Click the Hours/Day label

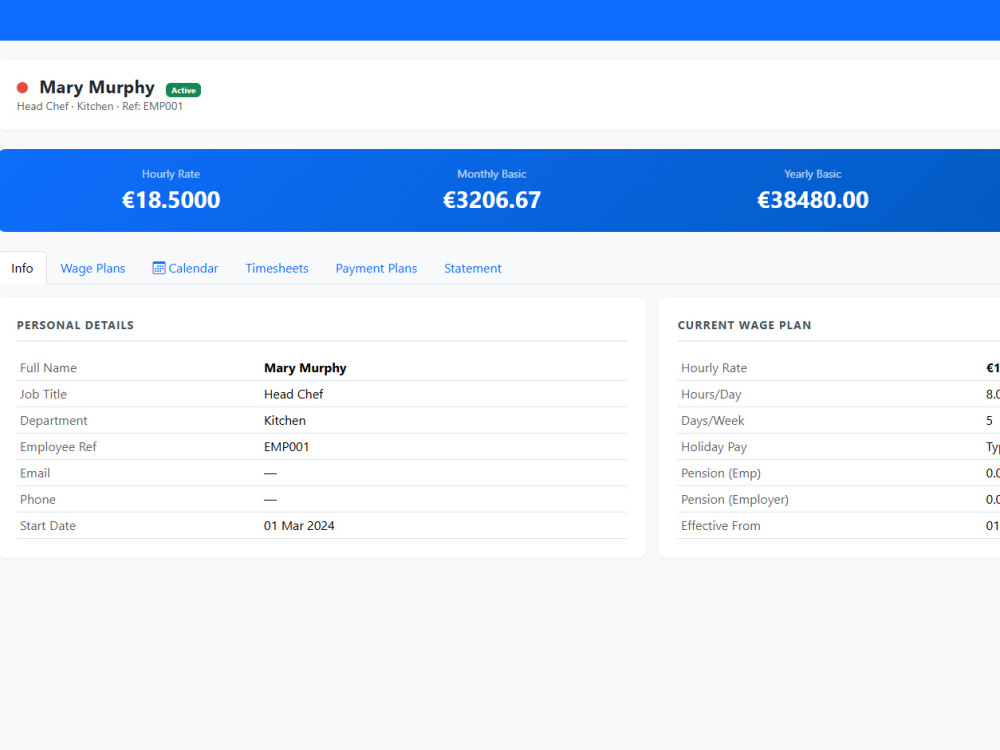[x=711, y=394]
